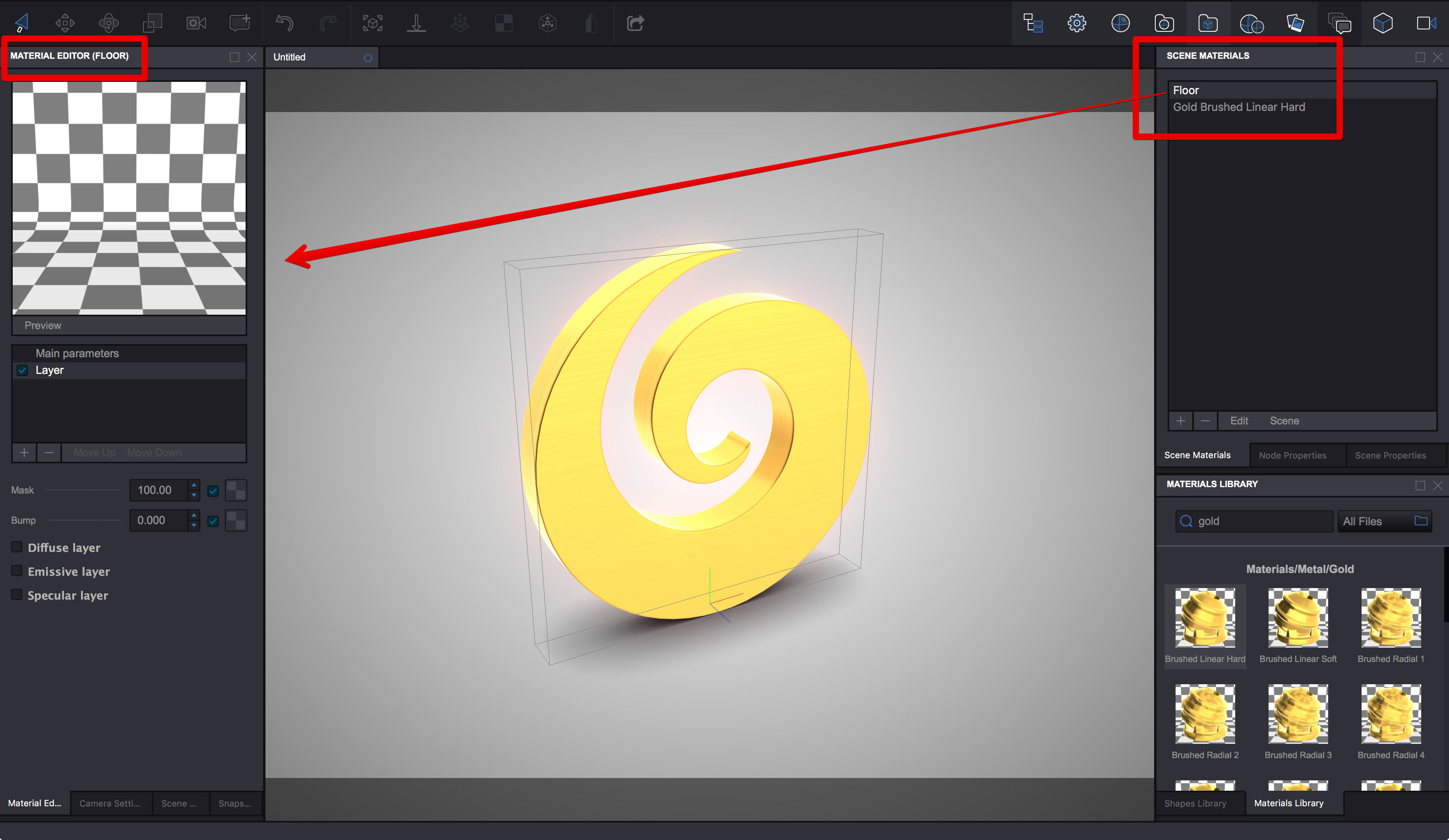This screenshot has width=1449, height=840.
Task: Toggle the Diffuse layer checkbox
Action: pyautogui.click(x=17, y=547)
